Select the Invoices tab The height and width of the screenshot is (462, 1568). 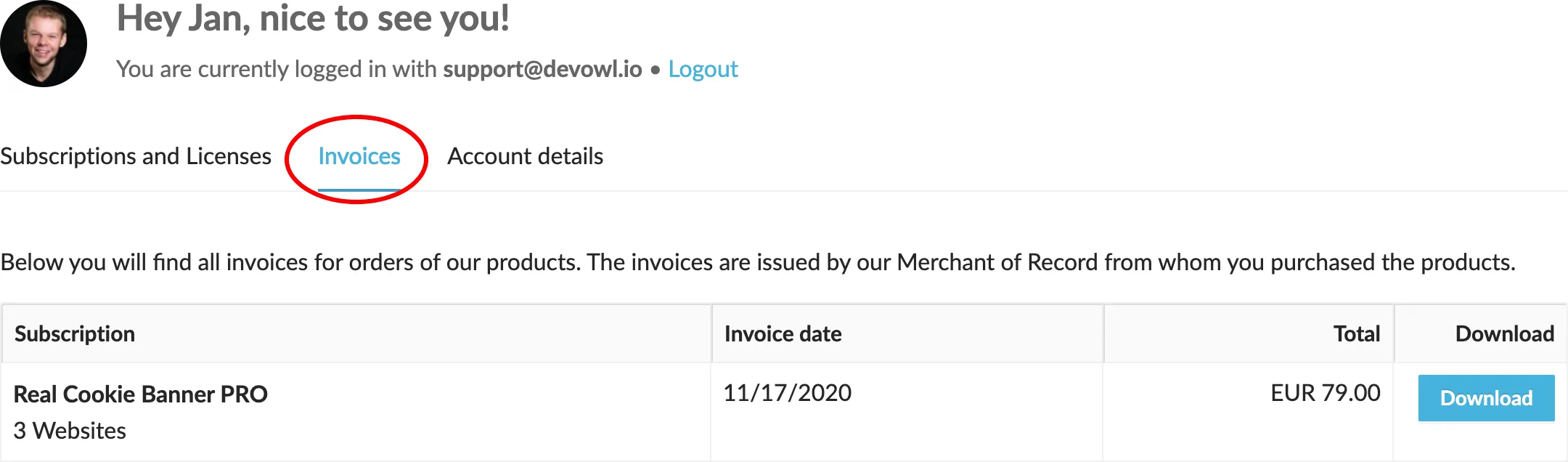click(359, 156)
